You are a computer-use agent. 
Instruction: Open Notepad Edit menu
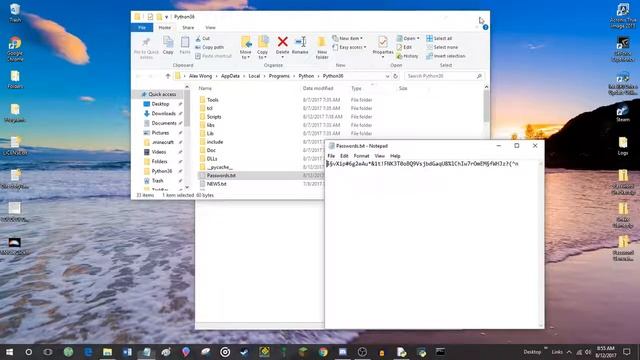click(x=344, y=156)
